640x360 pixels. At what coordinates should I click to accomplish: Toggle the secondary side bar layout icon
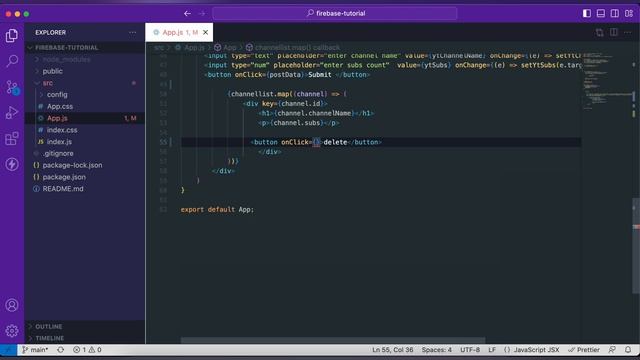(x=615, y=13)
